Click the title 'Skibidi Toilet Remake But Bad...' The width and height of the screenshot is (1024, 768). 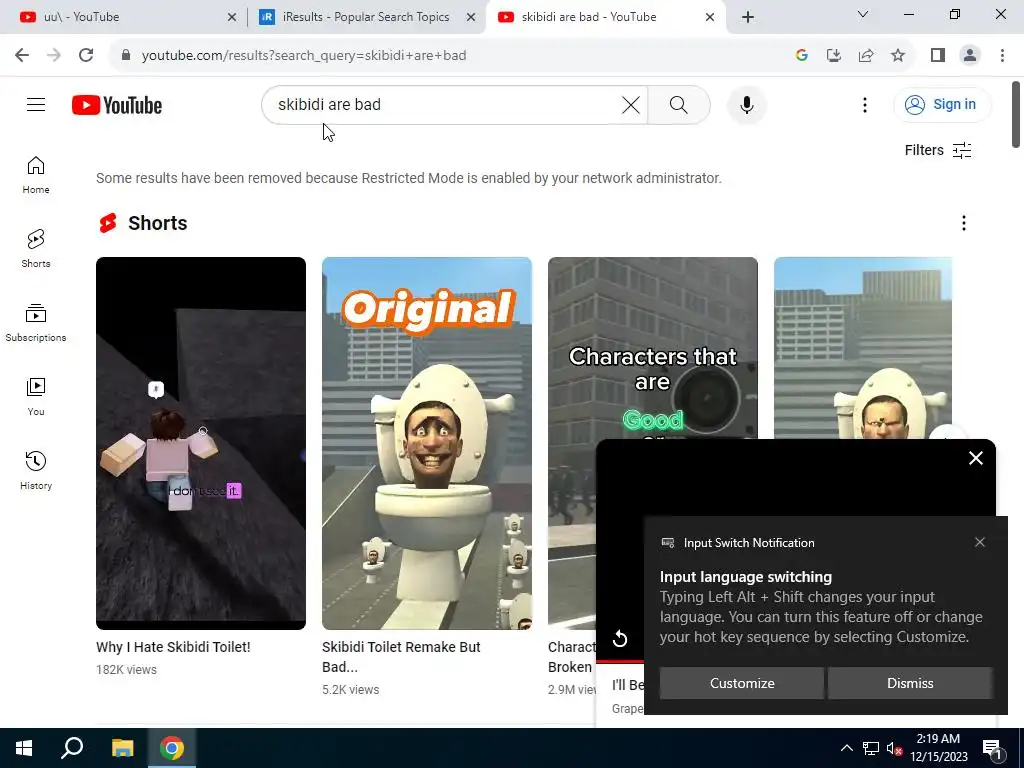tap(401, 657)
